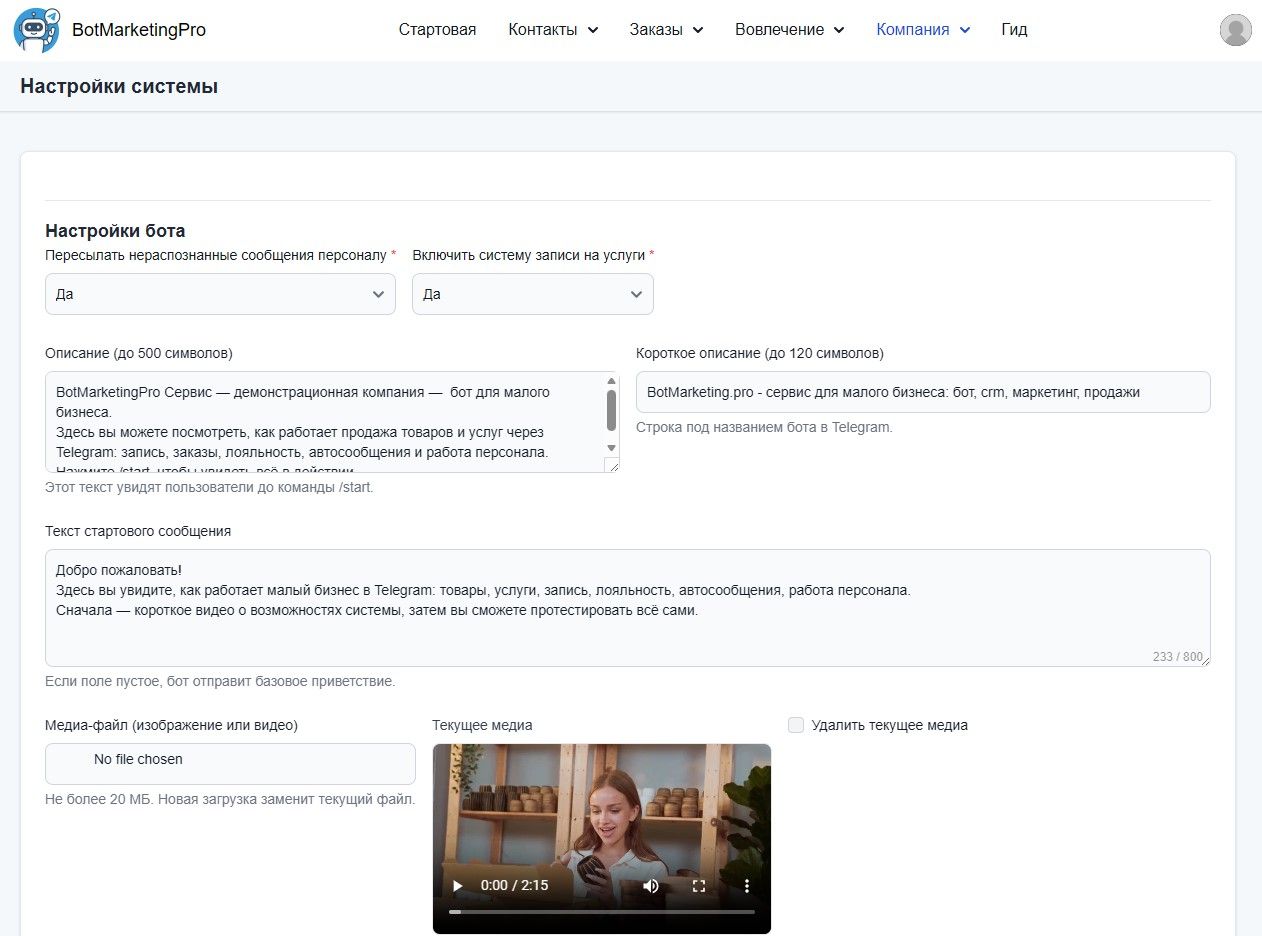Screen dimensions: 1262x936
Task: Choose a media file to upload
Action: click(x=230, y=763)
